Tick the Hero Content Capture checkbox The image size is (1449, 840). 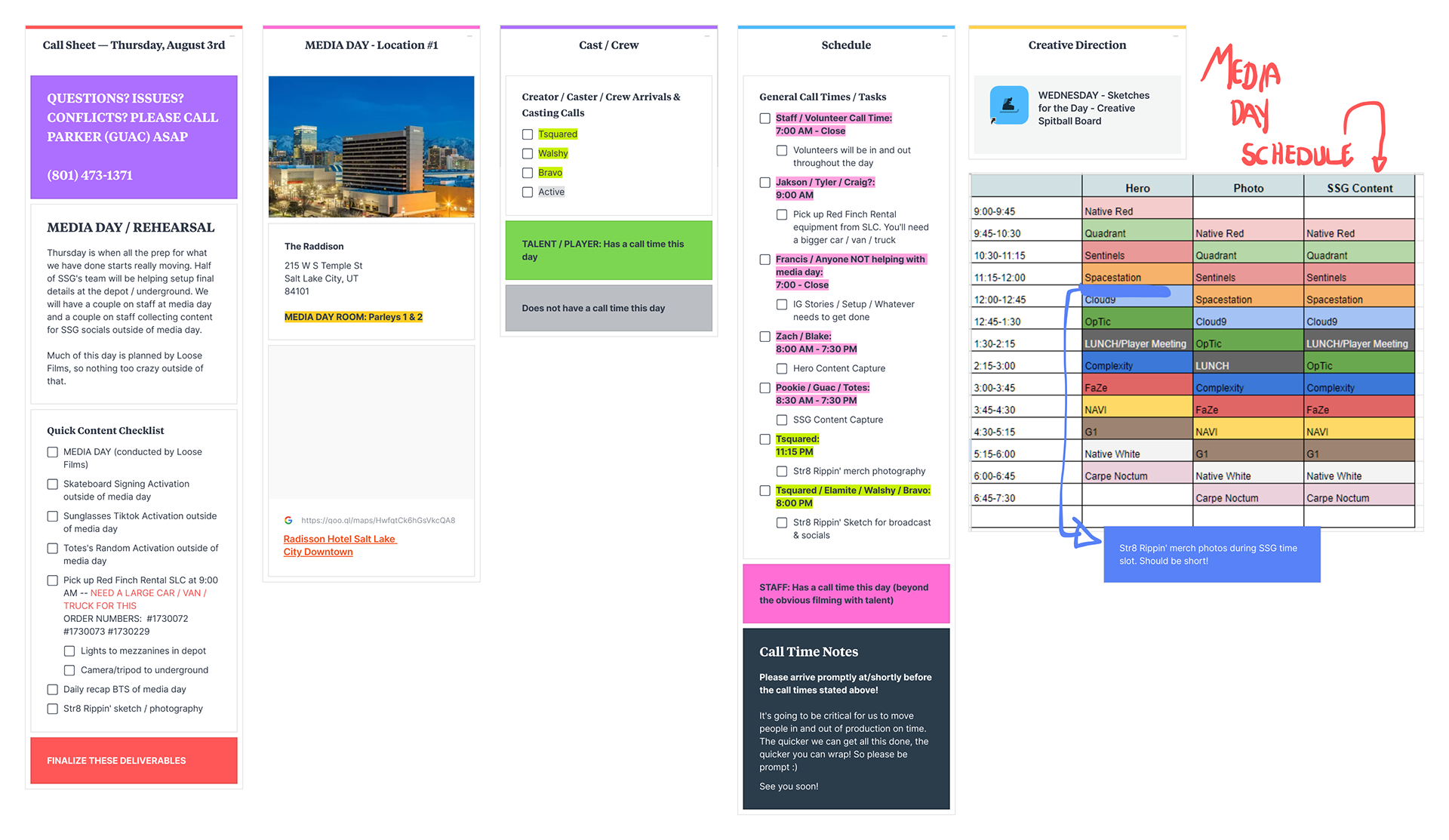tap(782, 369)
